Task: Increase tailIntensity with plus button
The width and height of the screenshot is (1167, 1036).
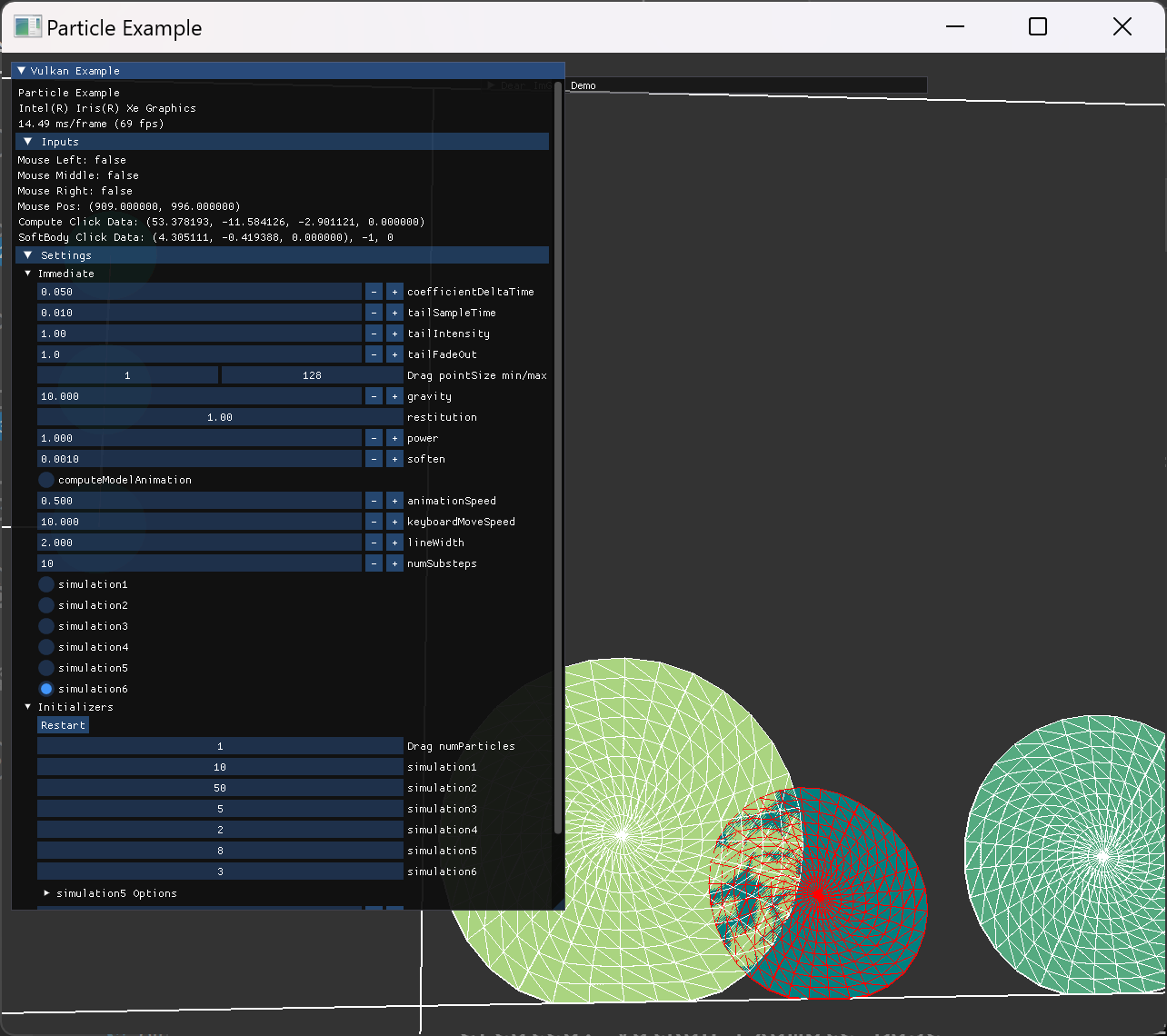Action: (394, 334)
